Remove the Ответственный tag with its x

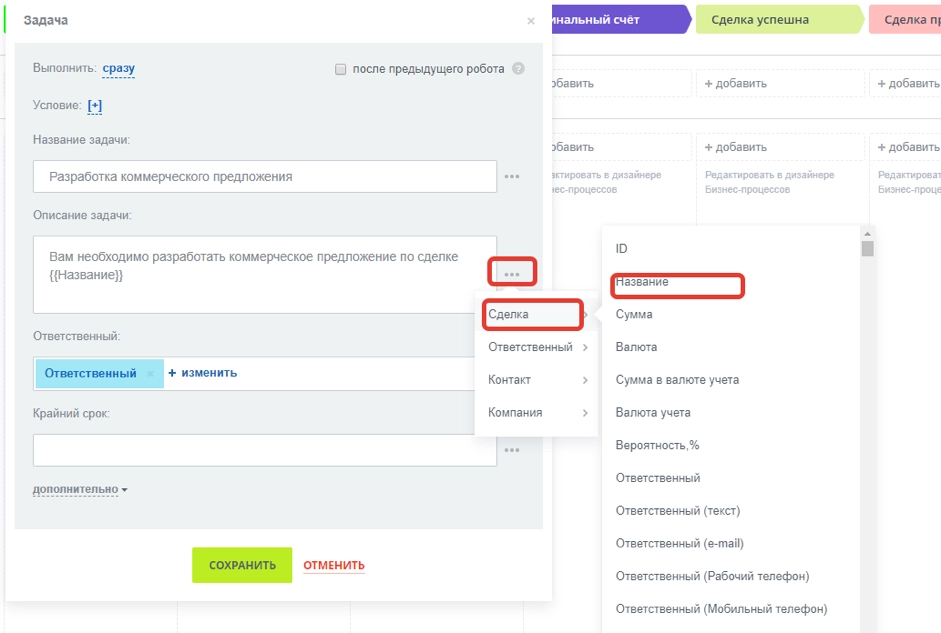point(151,373)
